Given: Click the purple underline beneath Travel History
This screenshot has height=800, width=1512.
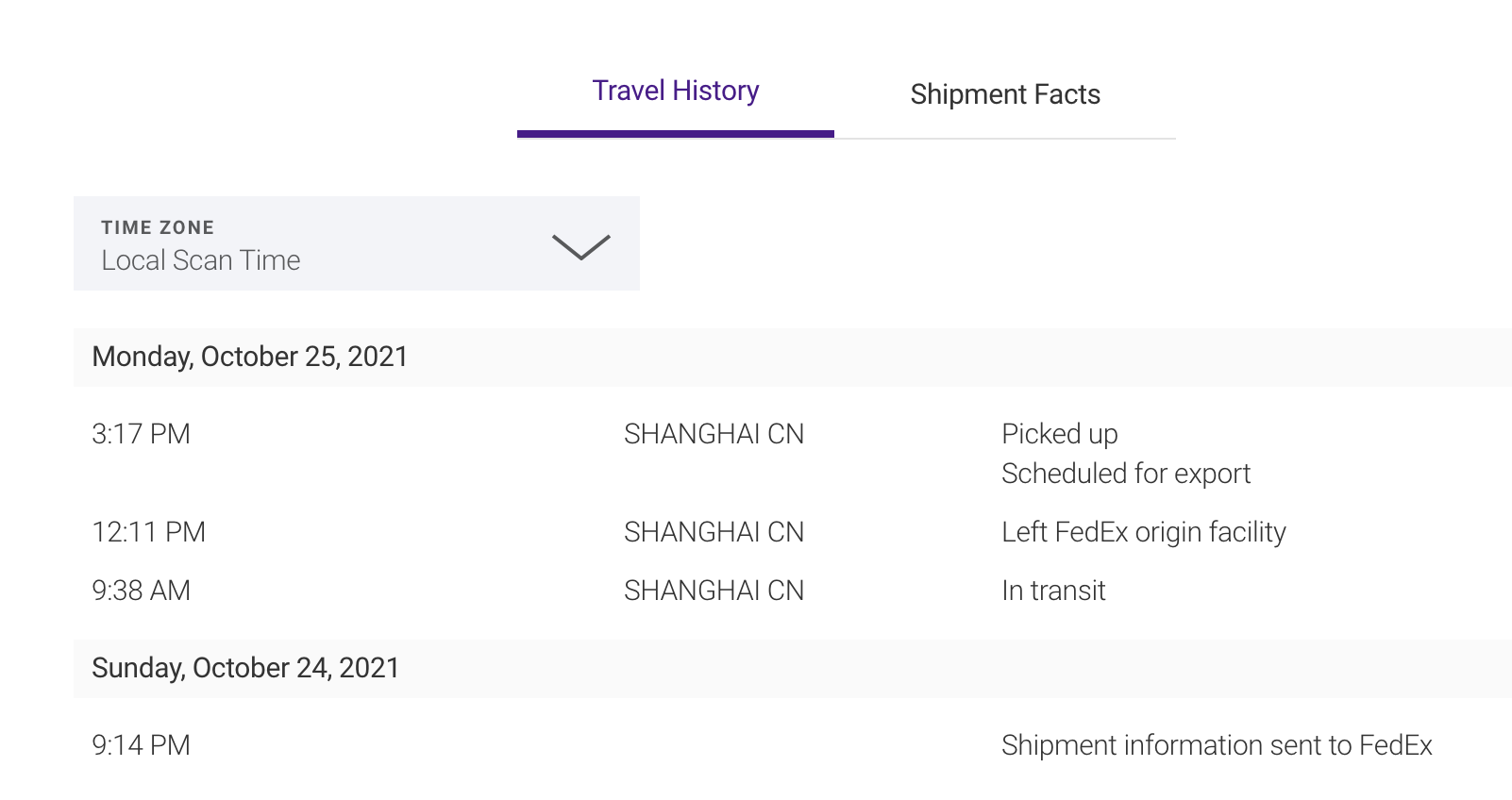Looking at the screenshot, I should click(675, 134).
